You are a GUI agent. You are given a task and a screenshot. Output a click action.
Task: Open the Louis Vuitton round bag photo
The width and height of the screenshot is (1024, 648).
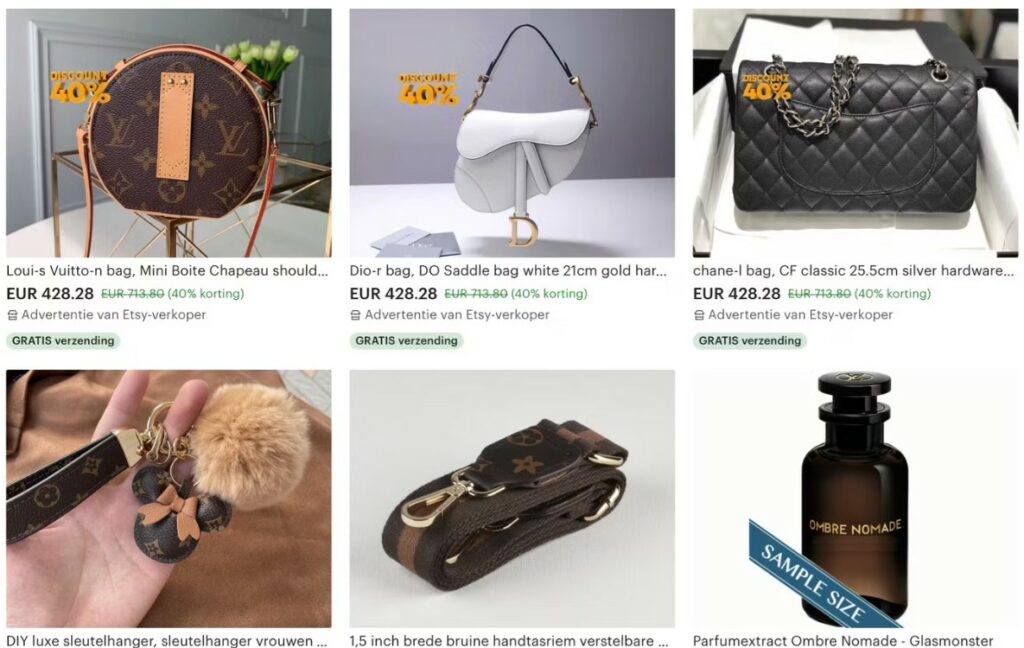(168, 133)
